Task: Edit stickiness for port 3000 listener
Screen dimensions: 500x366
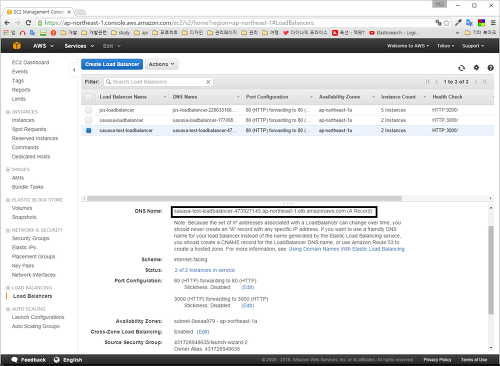Action: click(x=247, y=305)
